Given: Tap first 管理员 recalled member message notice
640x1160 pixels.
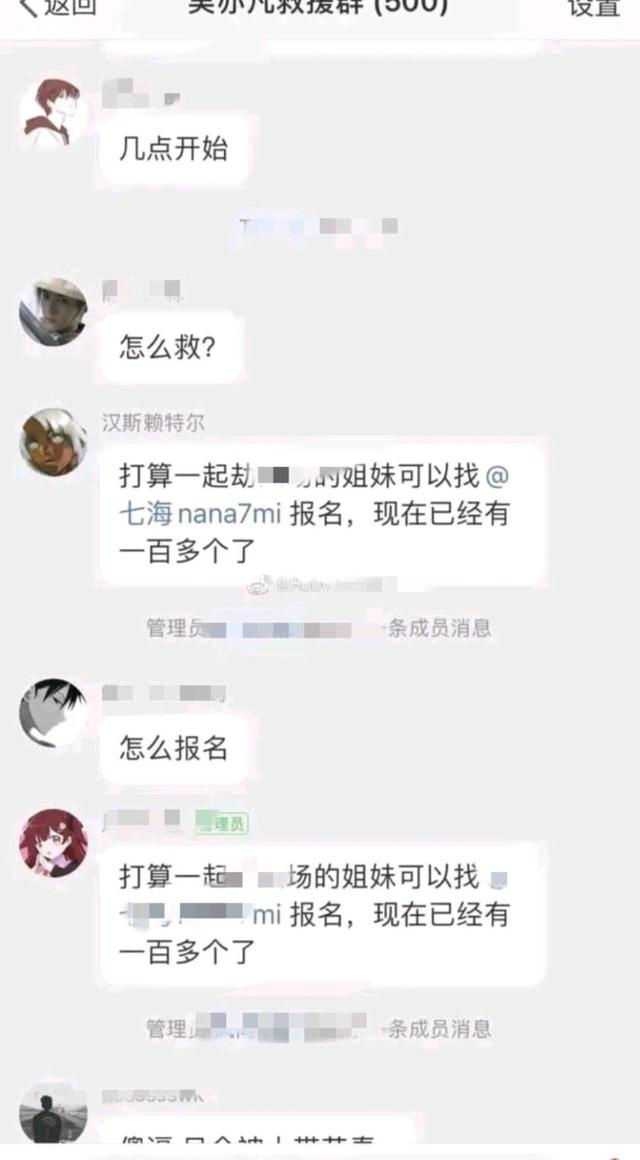Looking at the screenshot, I should [319, 628].
